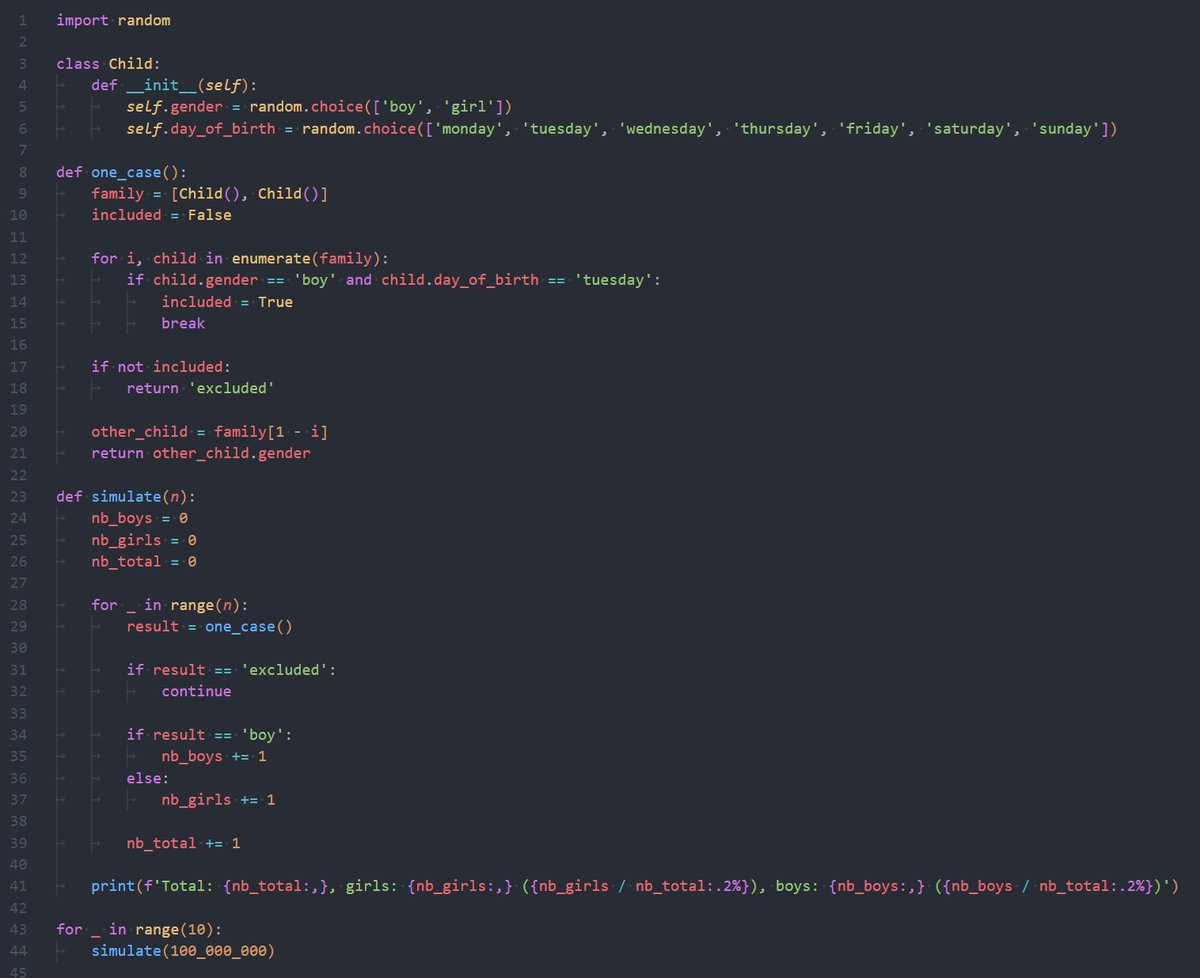The height and width of the screenshot is (978, 1200).
Task: Click 'nb_total += 1' on line 39
Action: (183, 843)
